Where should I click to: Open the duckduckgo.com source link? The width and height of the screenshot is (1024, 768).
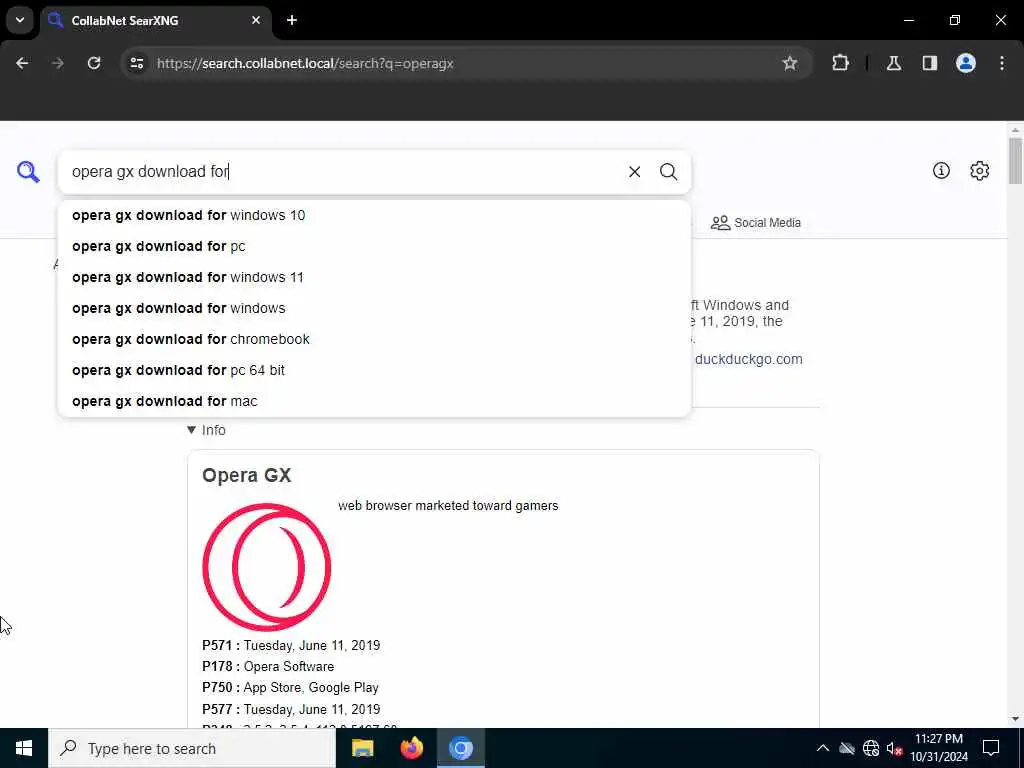point(748,359)
